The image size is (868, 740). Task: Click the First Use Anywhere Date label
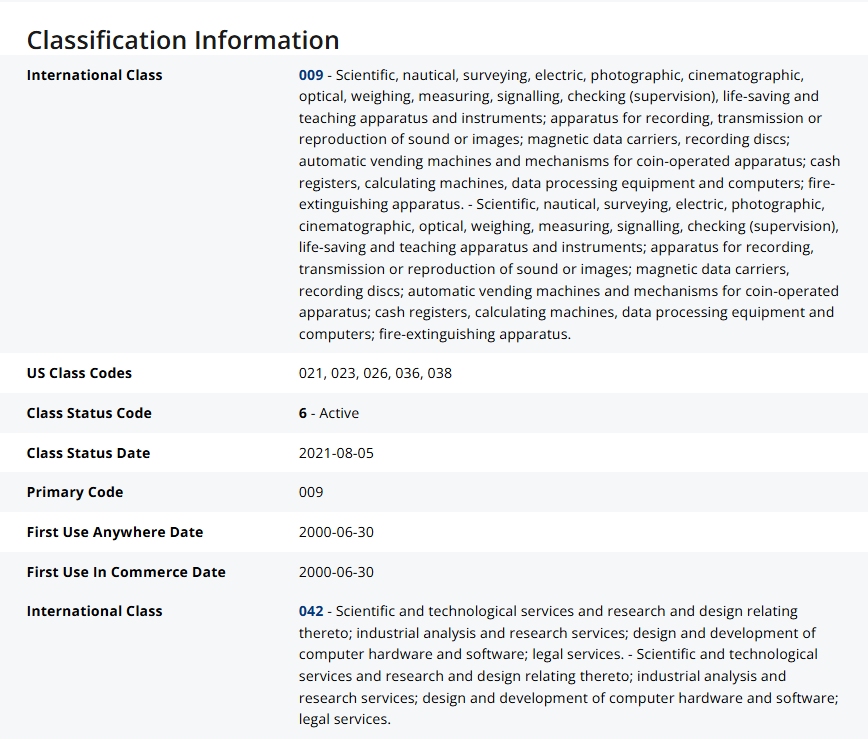pyautogui.click(x=115, y=532)
